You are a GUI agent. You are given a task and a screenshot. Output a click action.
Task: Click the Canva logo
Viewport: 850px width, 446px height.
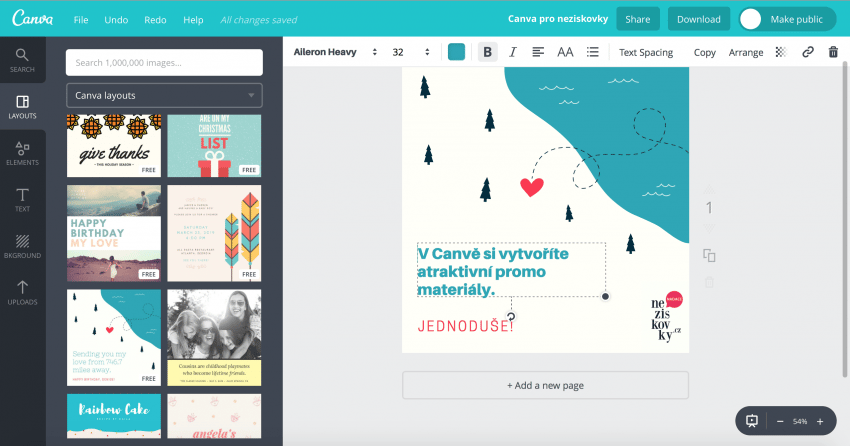tap(33, 18)
